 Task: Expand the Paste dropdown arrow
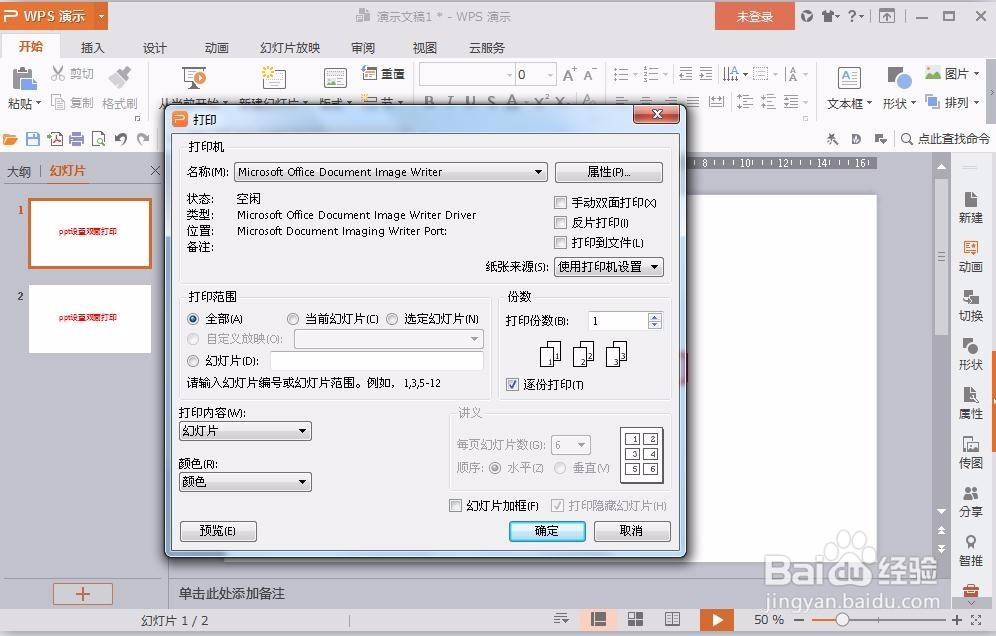tap(38, 103)
